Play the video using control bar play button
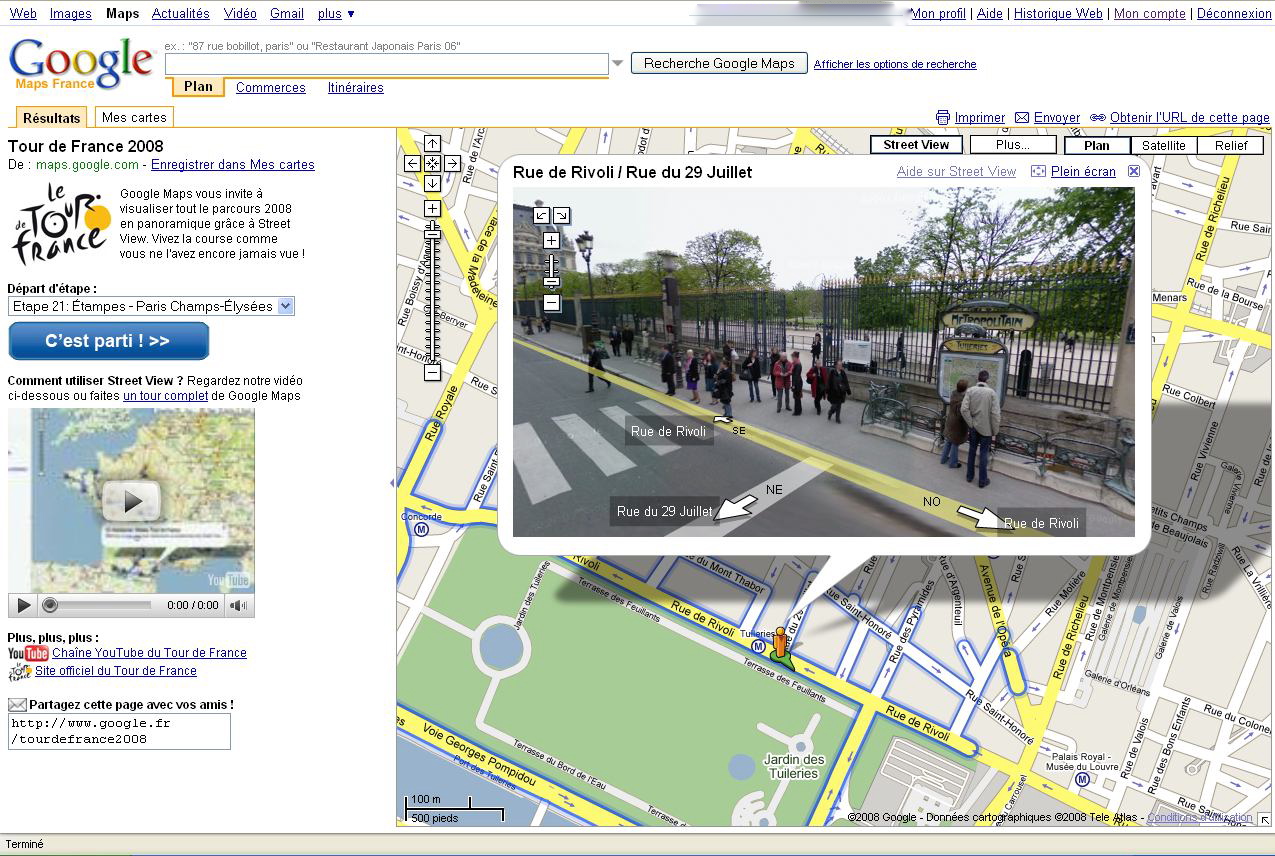The width and height of the screenshot is (1275, 856). coord(23,605)
